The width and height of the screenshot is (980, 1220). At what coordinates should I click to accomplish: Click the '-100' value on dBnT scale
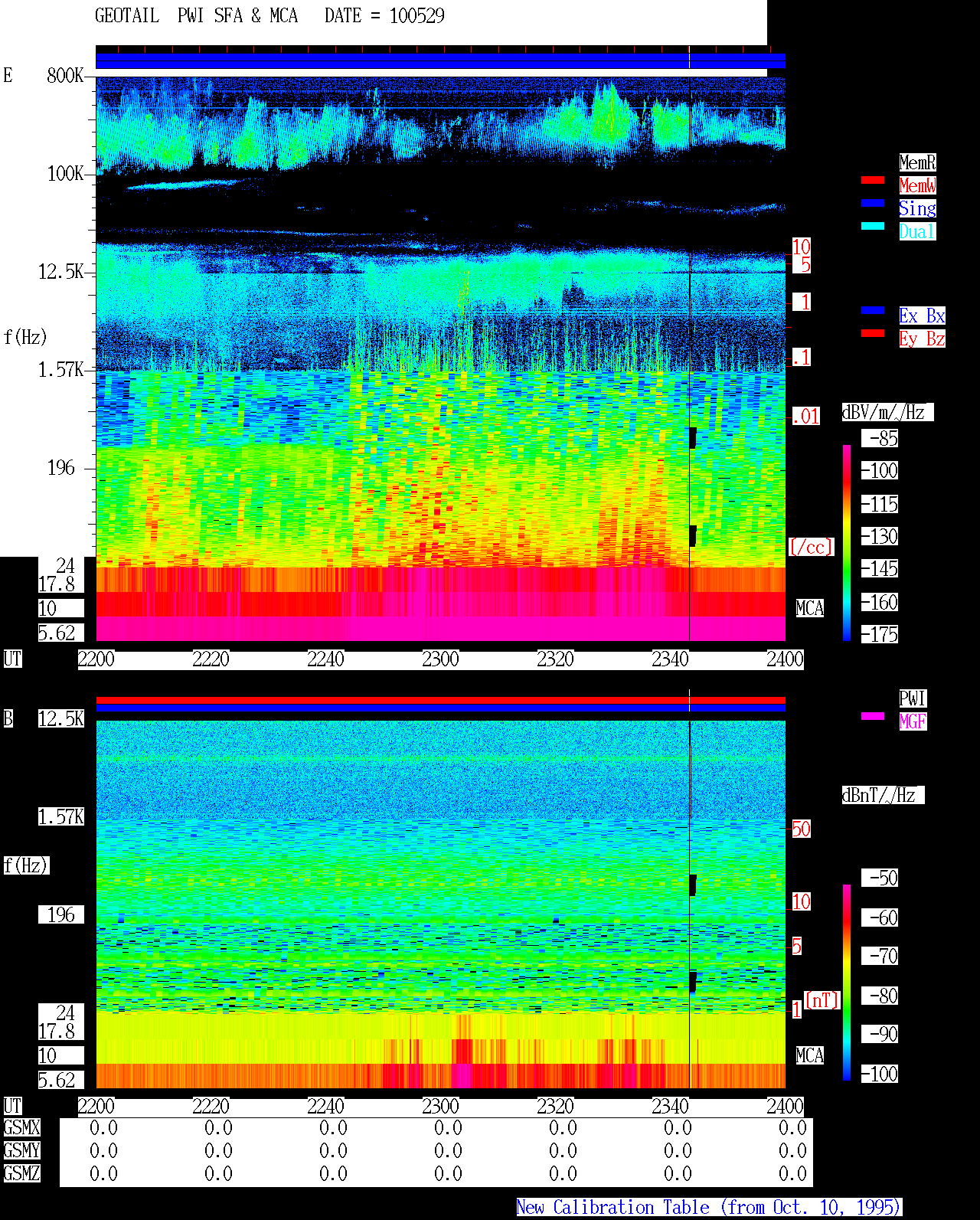click(880, 1074)
